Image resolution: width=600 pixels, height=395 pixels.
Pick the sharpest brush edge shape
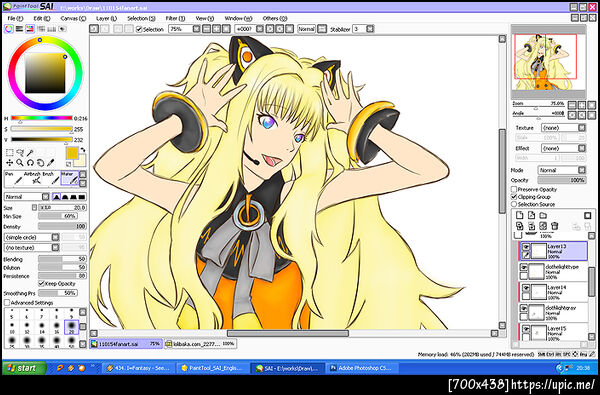pyautogui.click(x=57, y=197)
